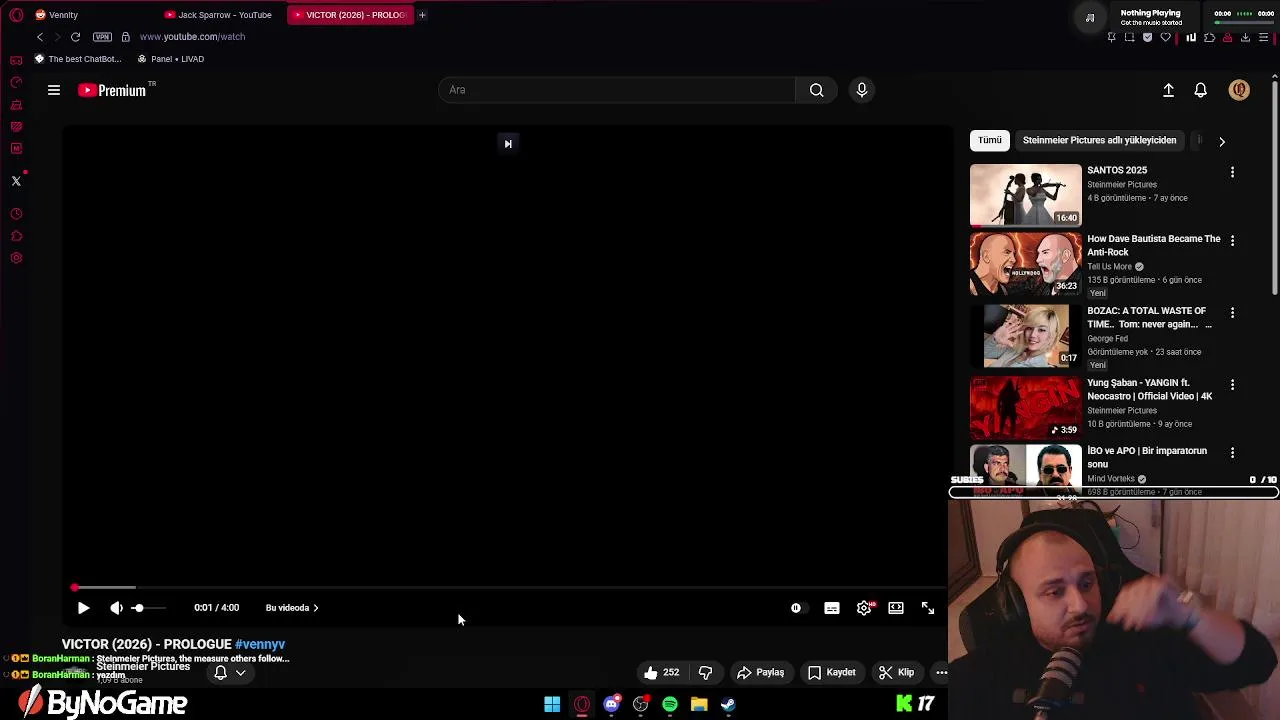
Task: Open YouTube notifications bell
Action: tap(1201, 90)
